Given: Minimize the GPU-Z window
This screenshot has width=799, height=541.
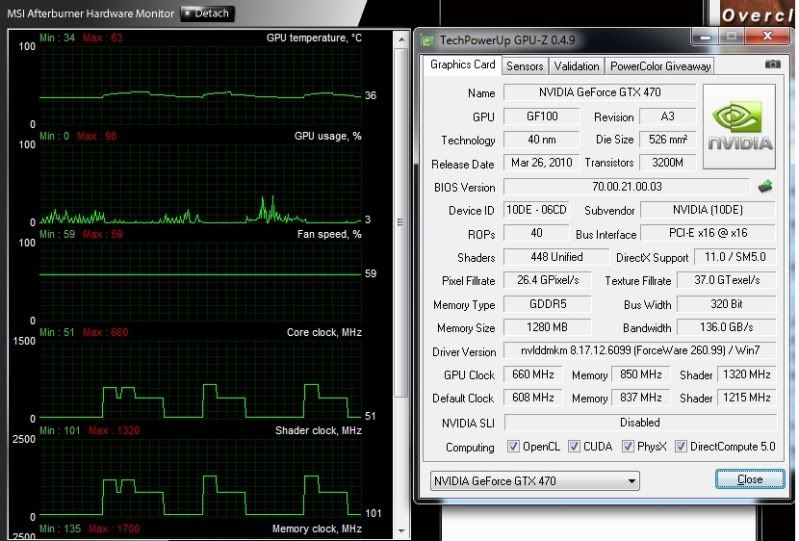Looking at the screenshot, I should coord(705,37).
